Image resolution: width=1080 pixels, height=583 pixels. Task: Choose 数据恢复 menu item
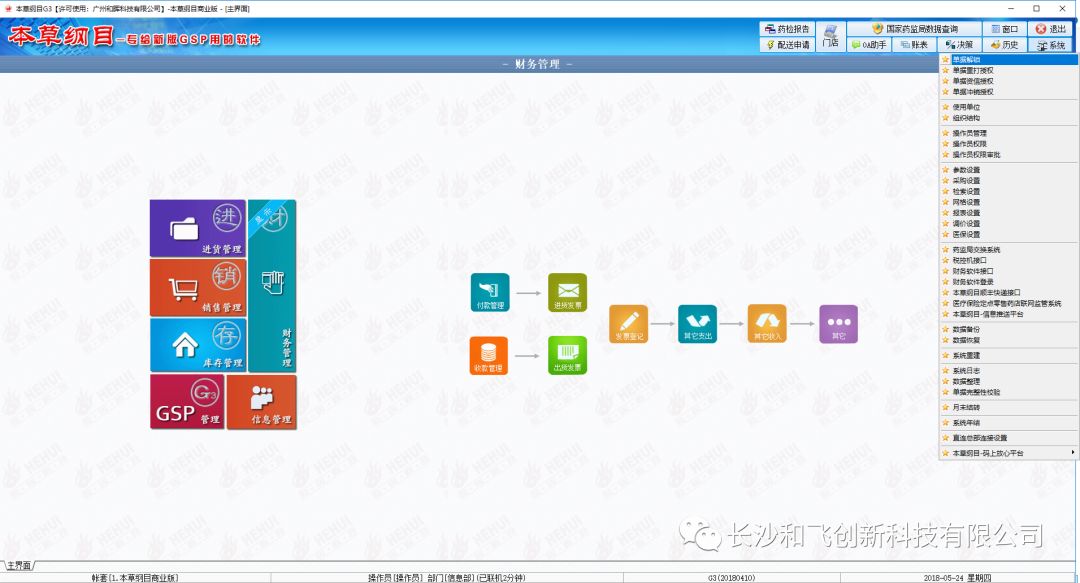[x=1008, y=340]
